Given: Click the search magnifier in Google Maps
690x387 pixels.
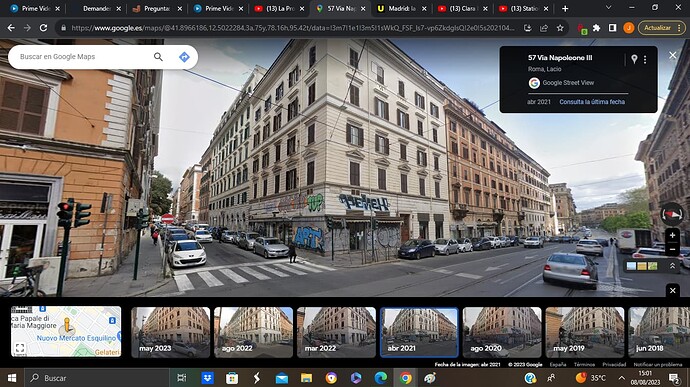Looking at the screenshot, I should pyautogui.click(x=158, y=57).
